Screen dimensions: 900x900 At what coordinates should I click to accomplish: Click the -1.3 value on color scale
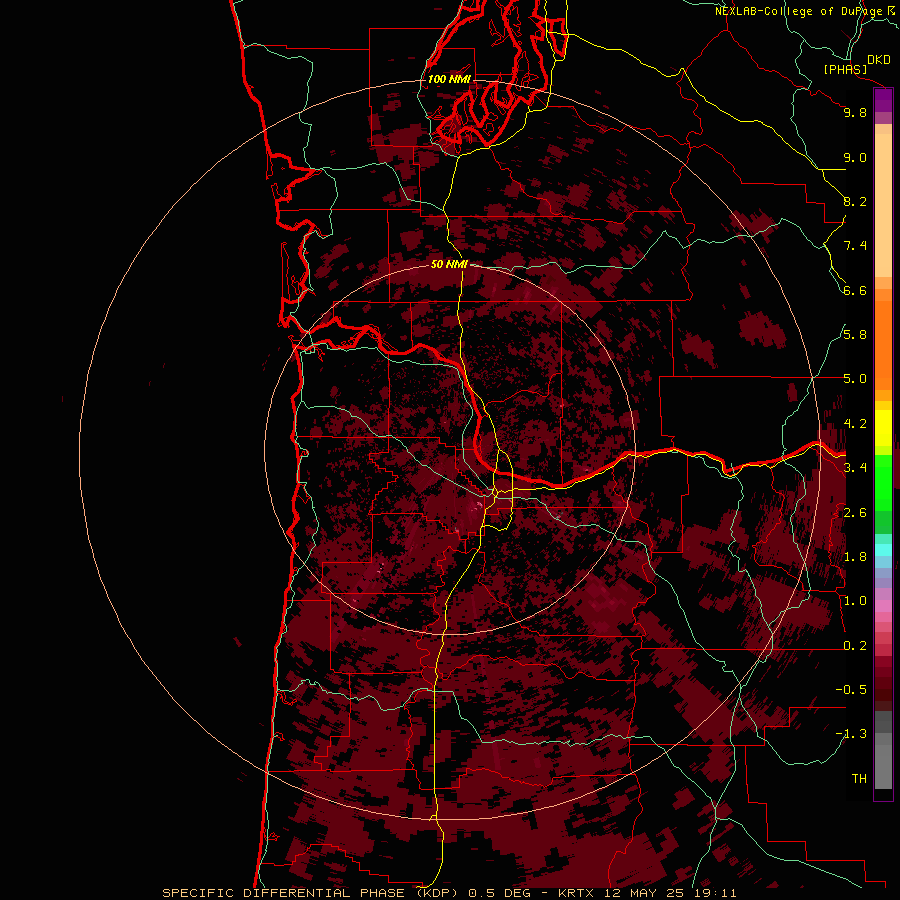coord(851,734)
